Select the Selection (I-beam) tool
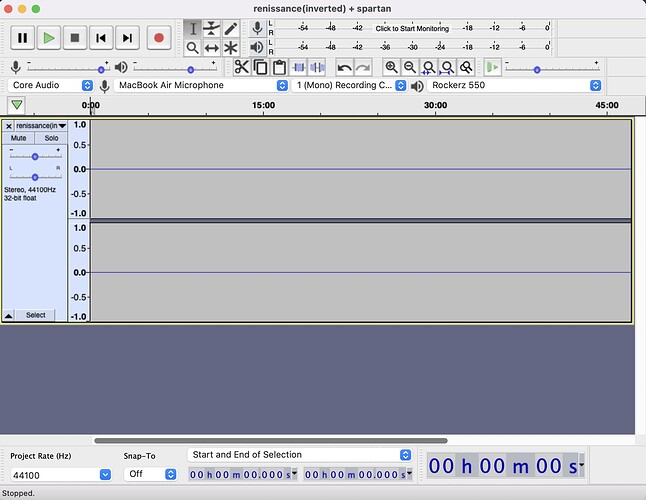The height and width of the screenshot is (500, 646). [192, 28]
